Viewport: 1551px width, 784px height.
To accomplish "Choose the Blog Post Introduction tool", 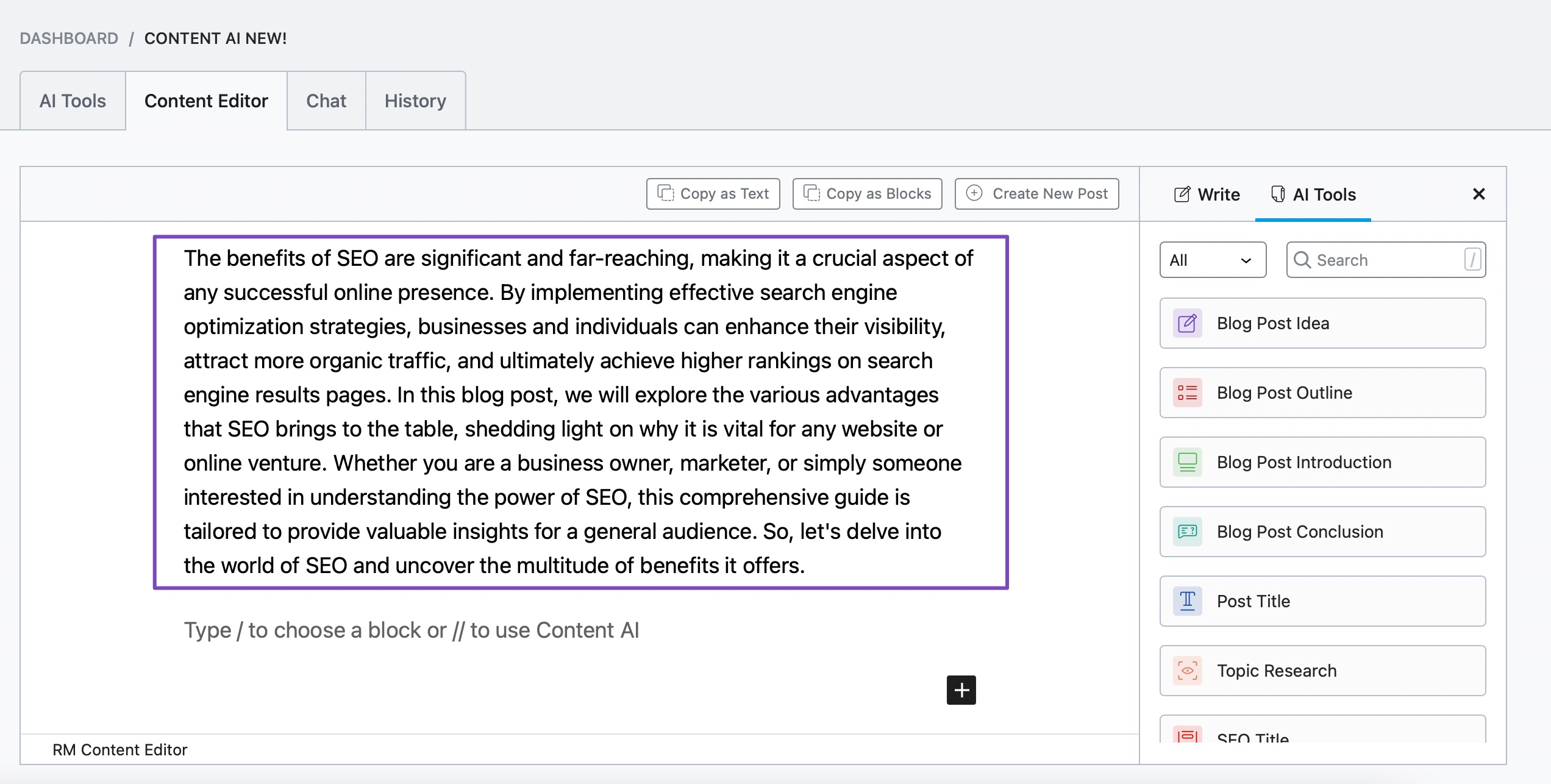I will point(1323,462).
